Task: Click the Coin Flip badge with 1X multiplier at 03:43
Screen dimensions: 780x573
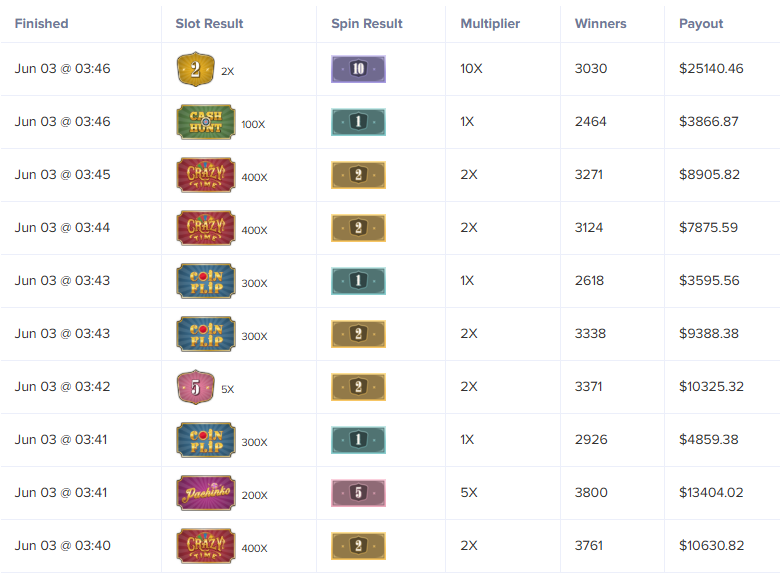Action: [205, 281]
